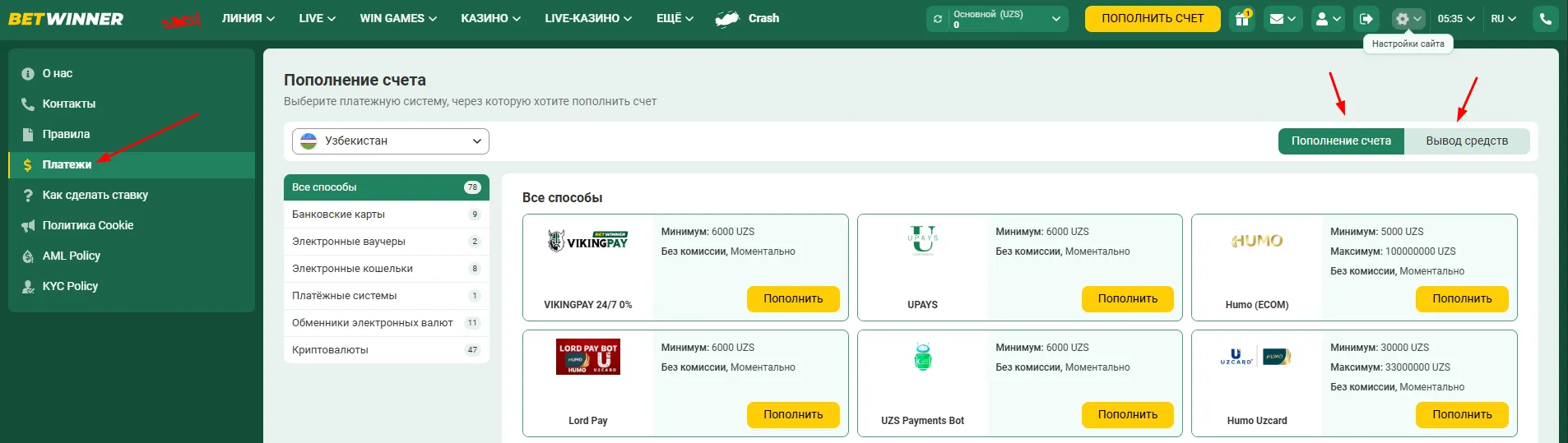Click the logout icon
1568x443 pixels.
(1366, 19)
